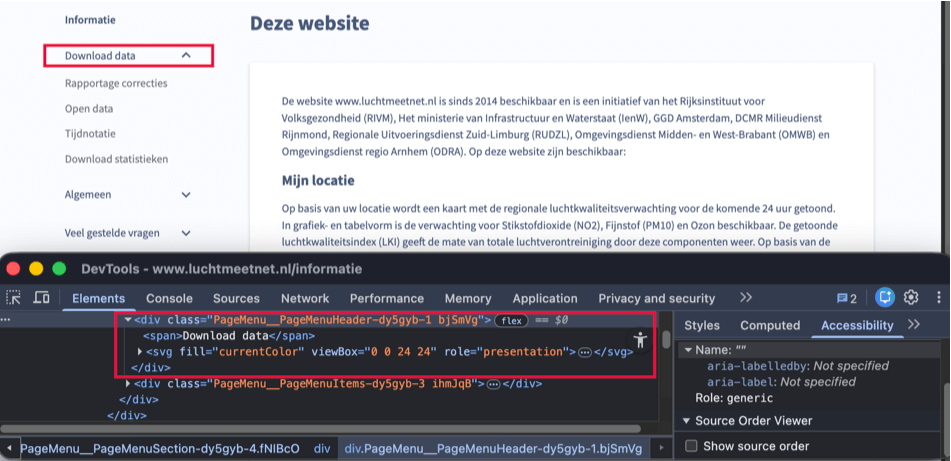Image resolution: width=951 pixels, height=461 pixels.
Task: Open DevTools settings gear
Action: click(911, 298)
